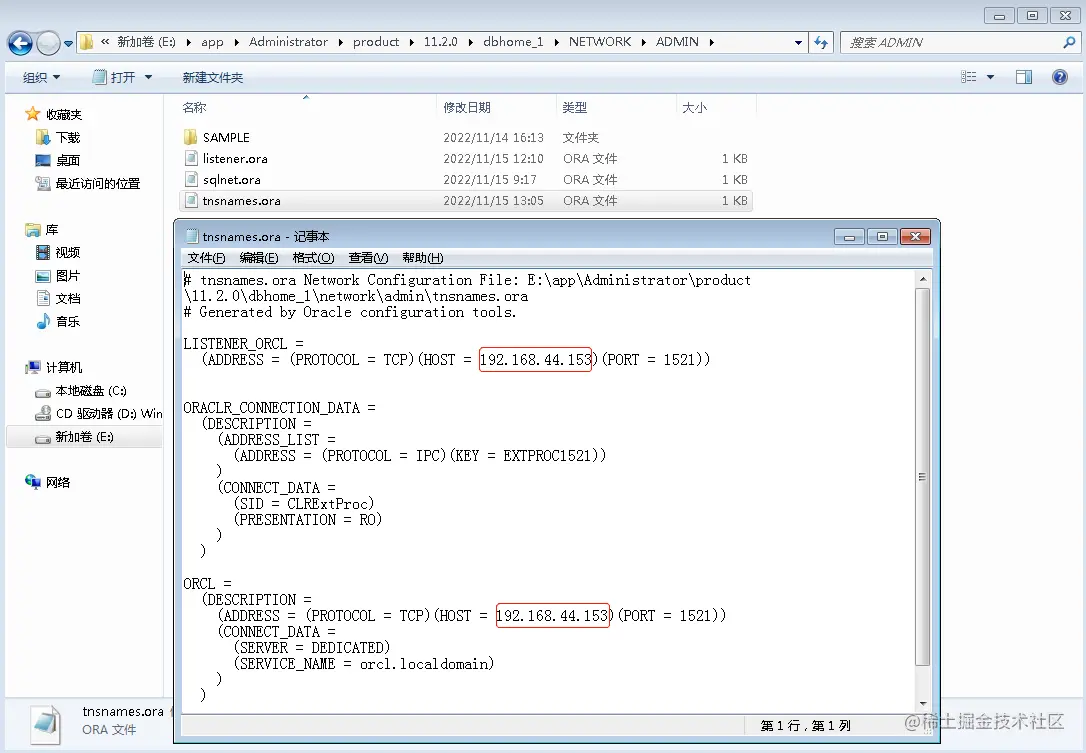Click the Back navigation arrow

[20, 42]
